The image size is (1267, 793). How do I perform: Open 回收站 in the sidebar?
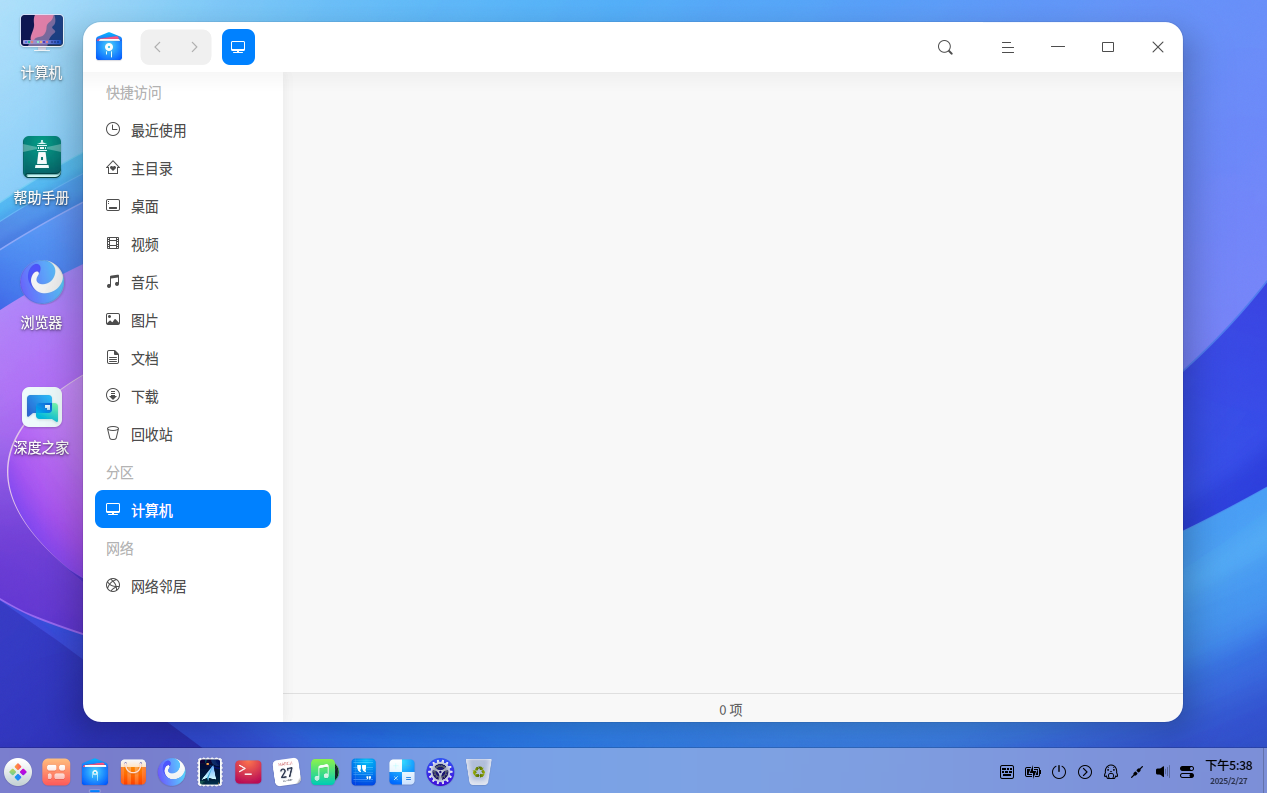point(183,435)
